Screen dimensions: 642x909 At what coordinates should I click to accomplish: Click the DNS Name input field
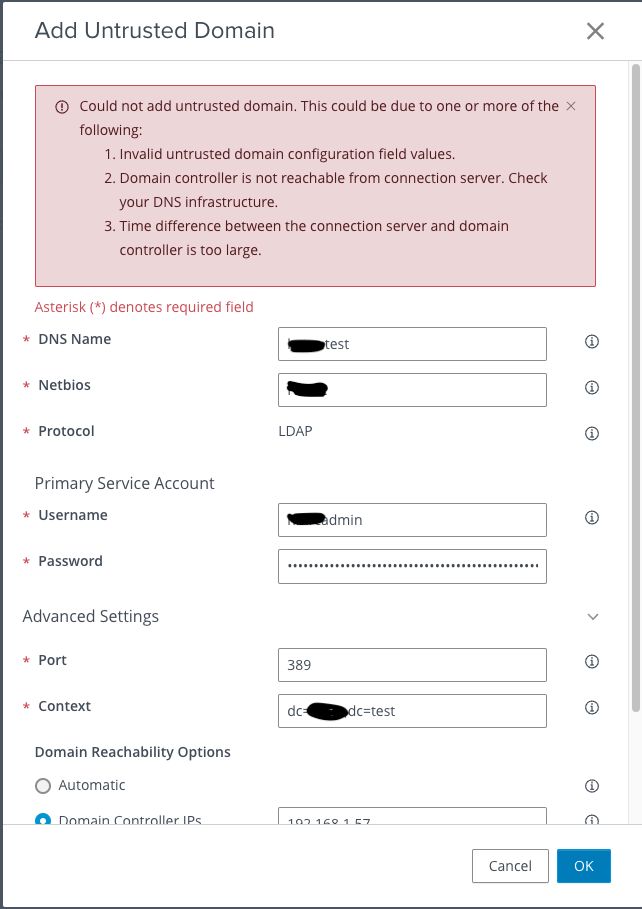(x=412, y=344)
